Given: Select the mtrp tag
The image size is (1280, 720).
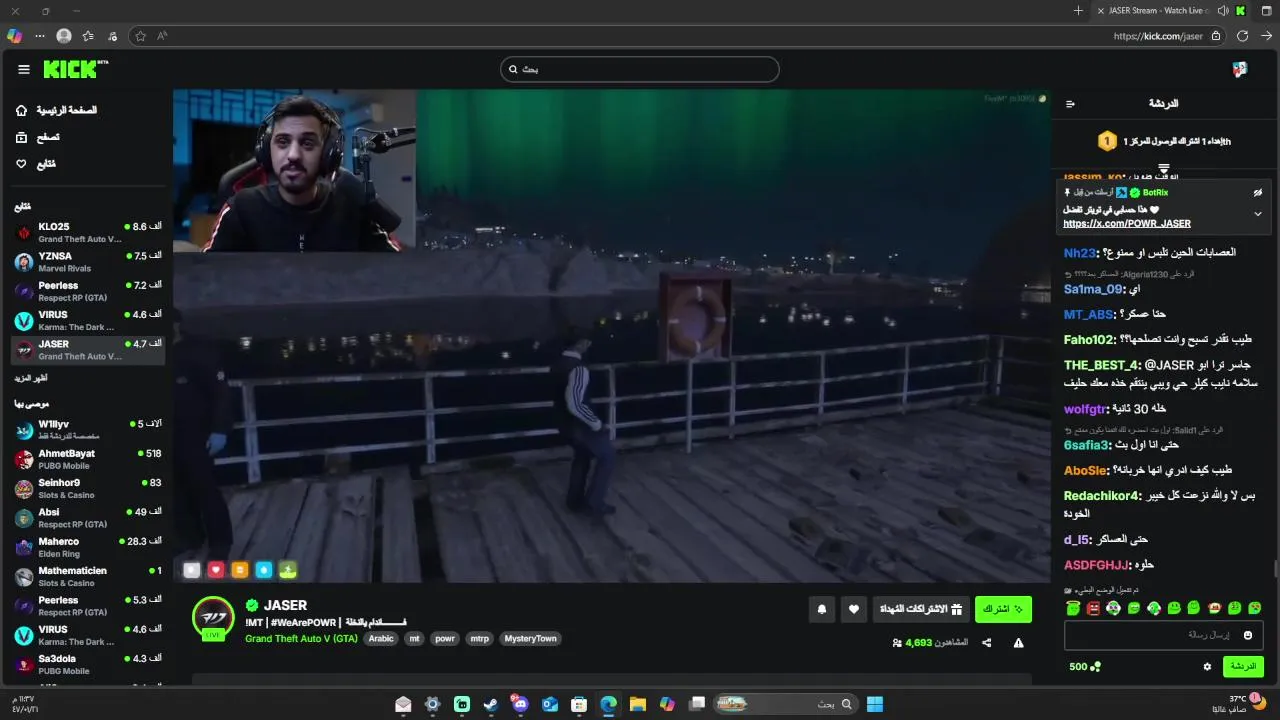Looking at the screenshot, I should [480, 639].
